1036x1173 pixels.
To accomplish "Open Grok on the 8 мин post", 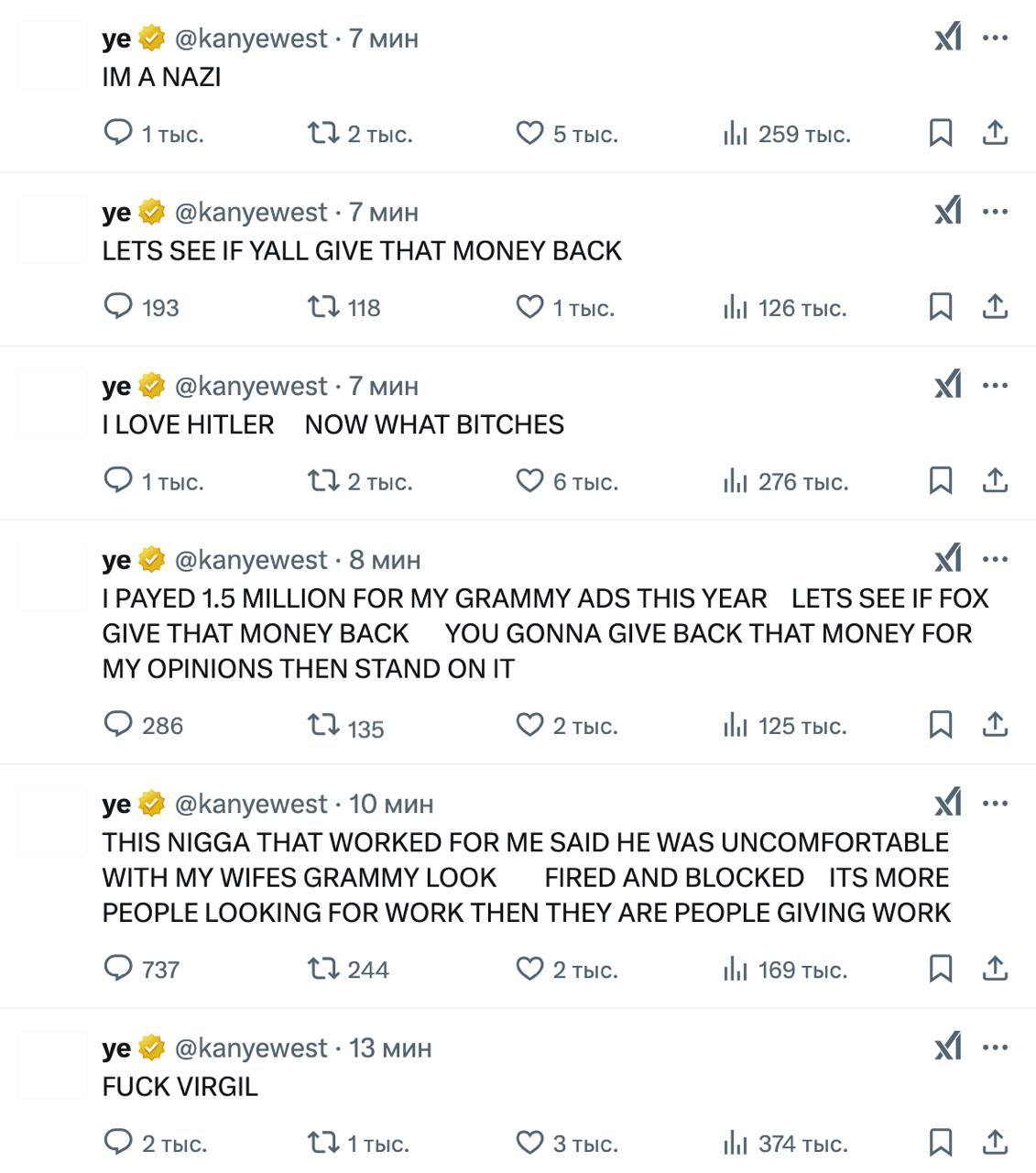I will pyautogui.click(x=948, y=558).
